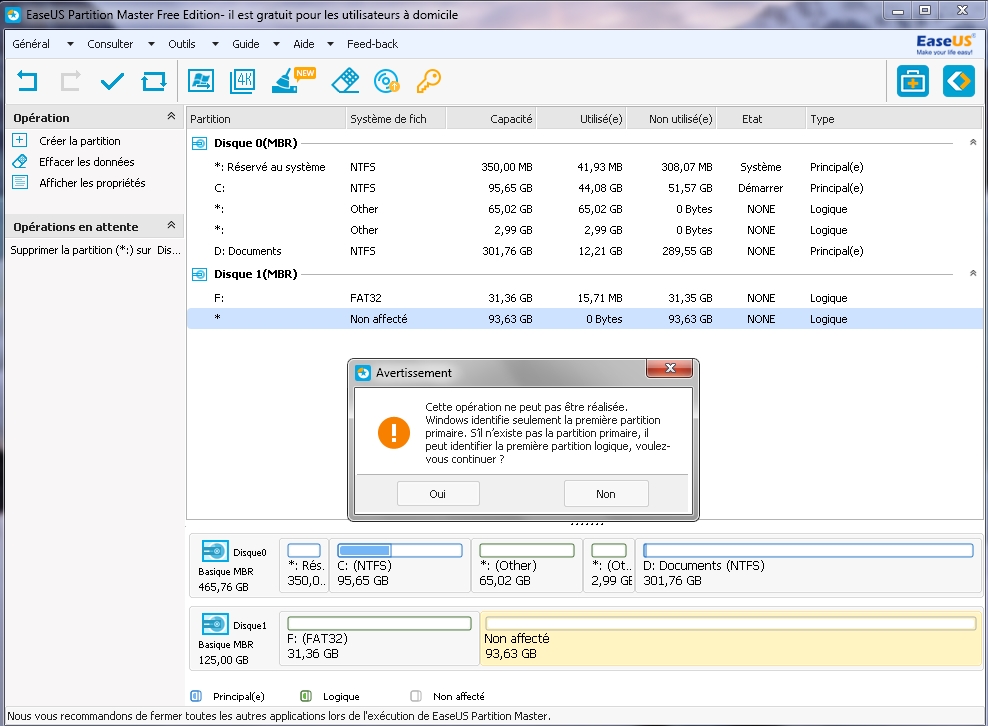Click the Wipe data eraser icon
Viewport: 988px width, 726px height.
345,81
